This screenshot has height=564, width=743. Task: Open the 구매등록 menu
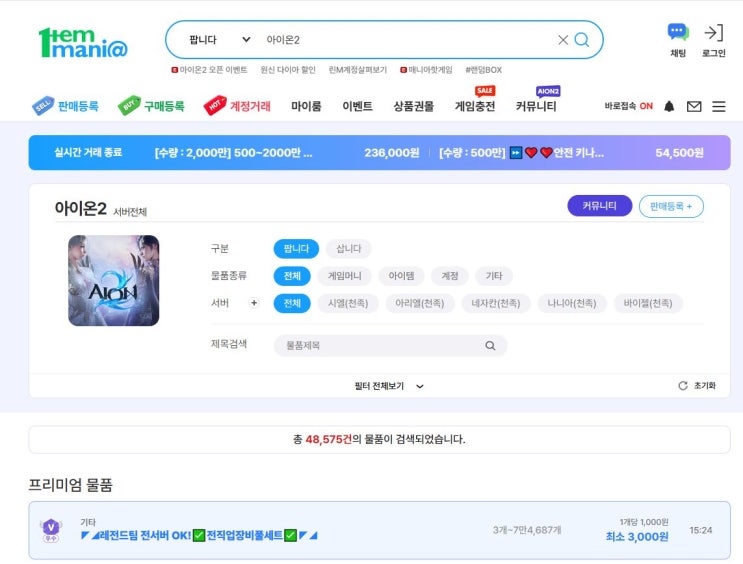click(x=164, y=106)
